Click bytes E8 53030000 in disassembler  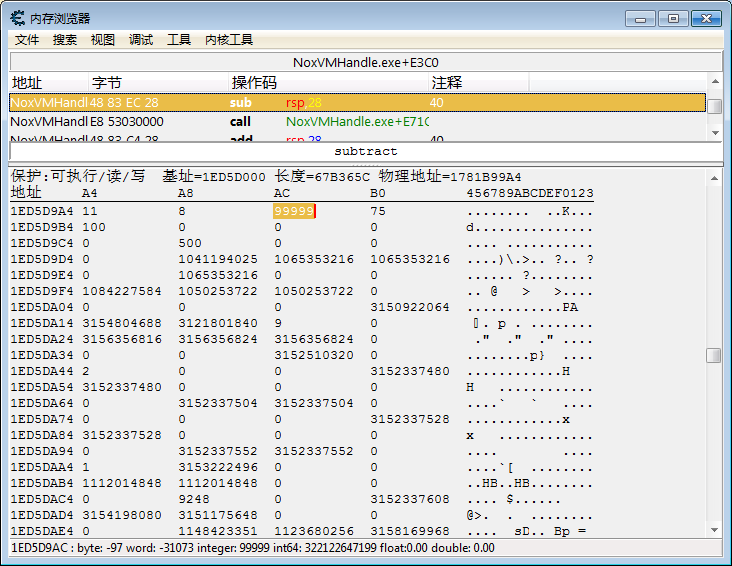pyautogui.click(x=127, y=121)
